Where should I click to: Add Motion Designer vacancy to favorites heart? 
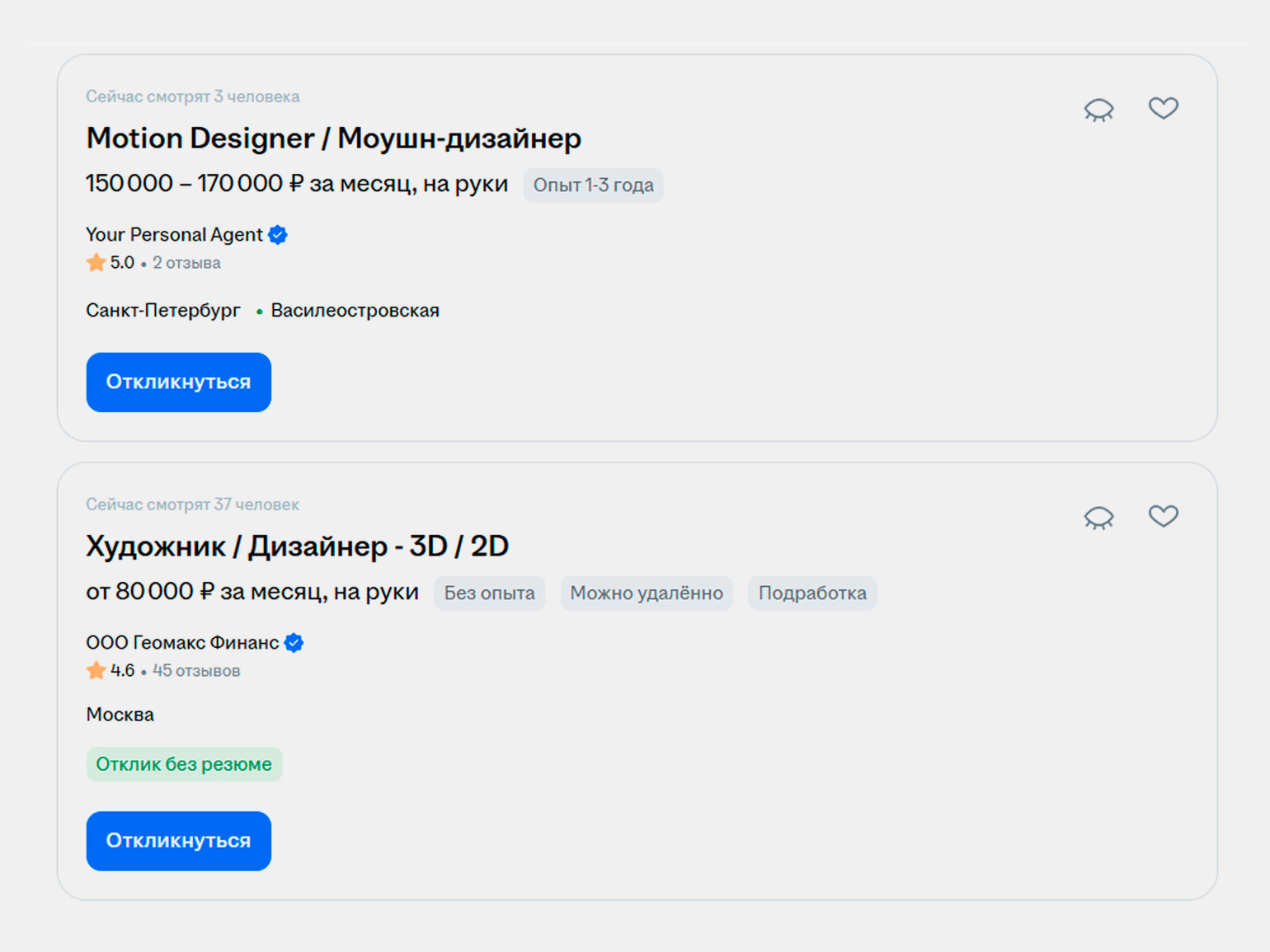[1163, 108]
